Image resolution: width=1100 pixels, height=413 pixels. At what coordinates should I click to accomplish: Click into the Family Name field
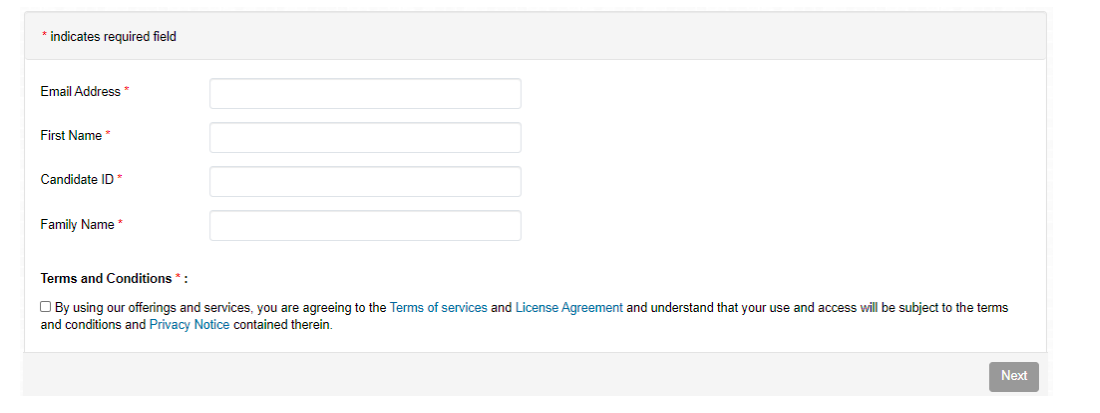365,225
